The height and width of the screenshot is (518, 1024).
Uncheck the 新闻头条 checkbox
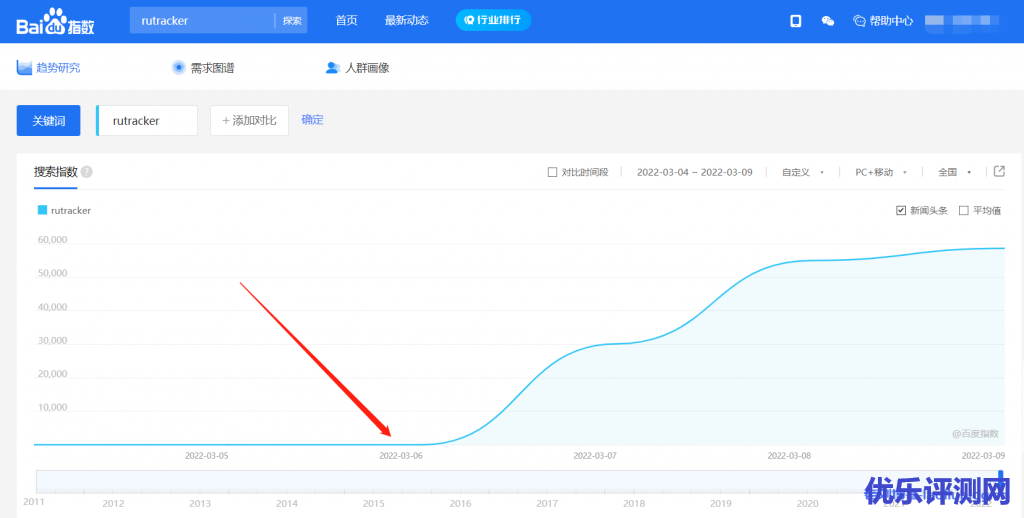(901, 210)
